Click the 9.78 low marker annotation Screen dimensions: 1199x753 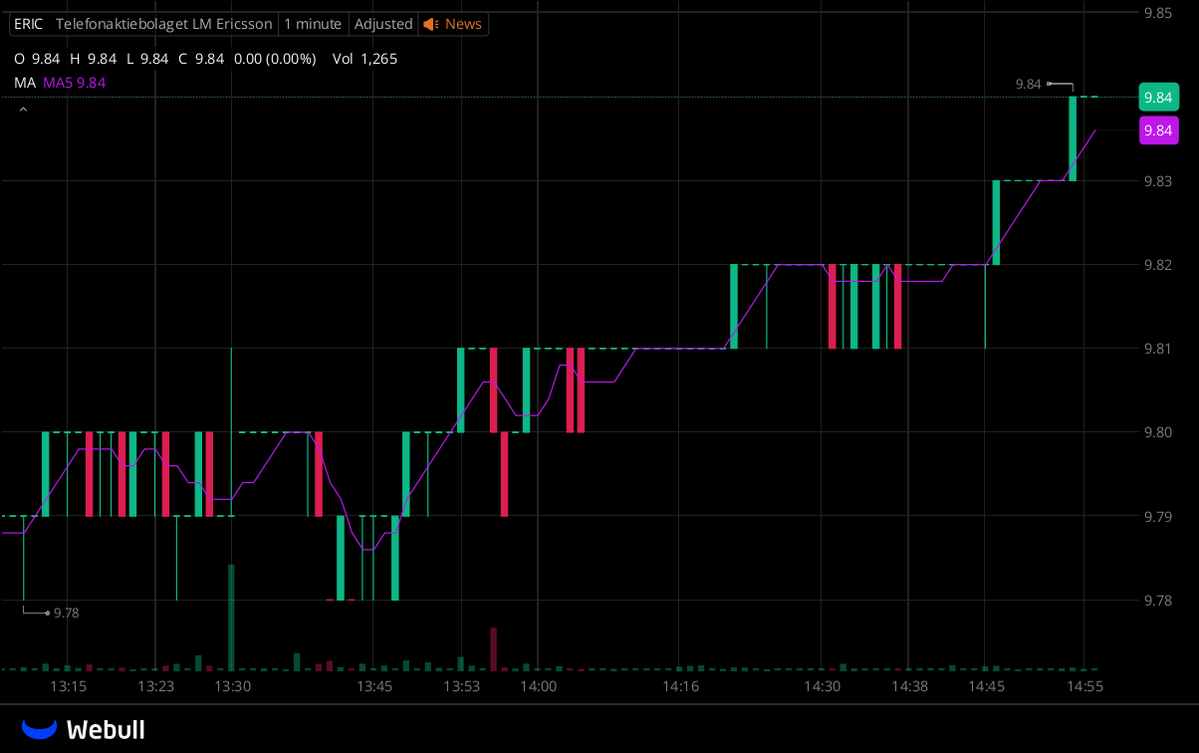[x=67, y=613]
